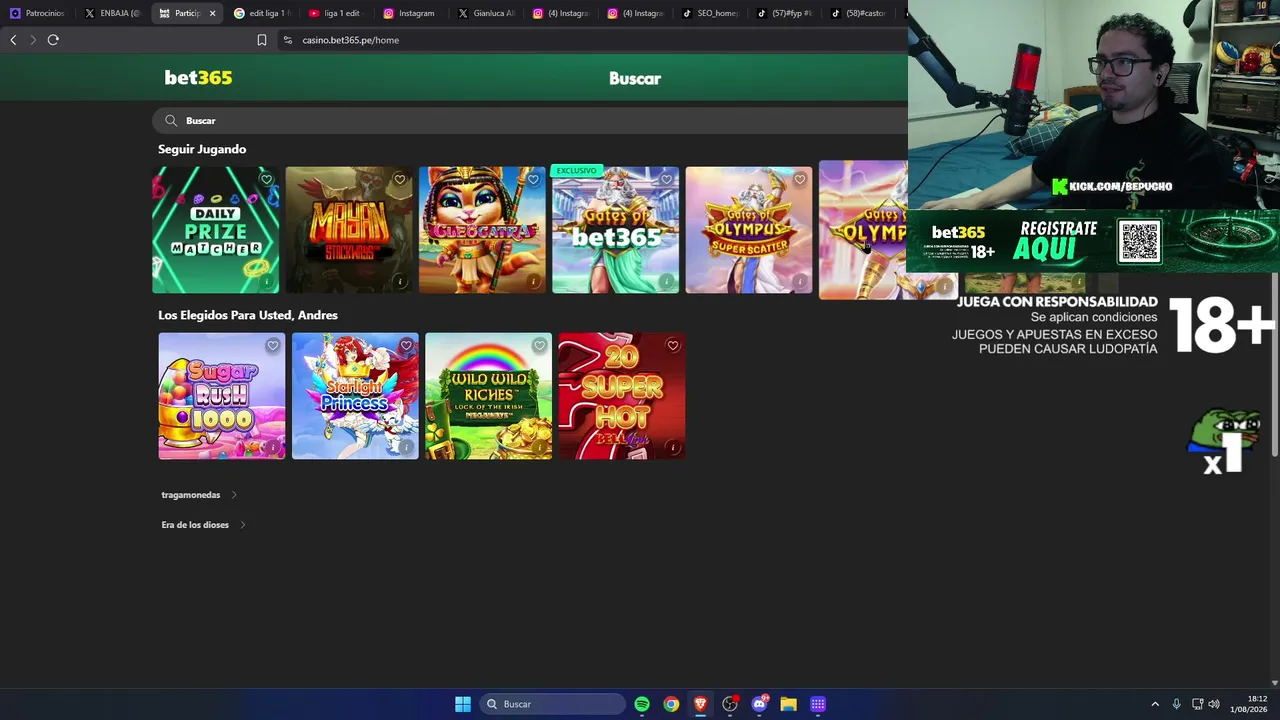Show info for Gates of bet365
Screen dimensions: 1280x720
coord(666,282)
